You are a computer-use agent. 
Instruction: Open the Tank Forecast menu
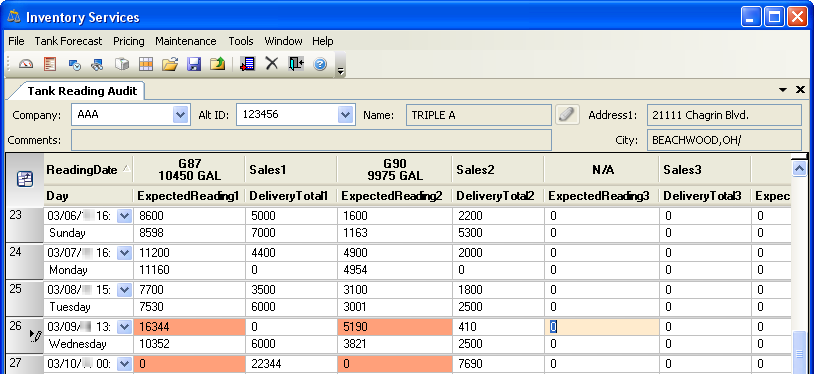click(x=69, y=41)
